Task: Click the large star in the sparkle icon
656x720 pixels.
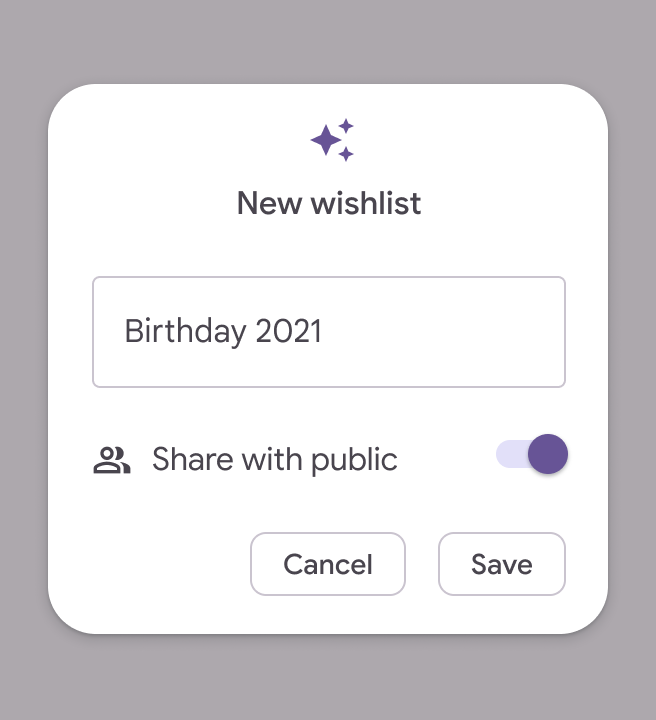Action: pyautogui.click(x=326, y=141)
